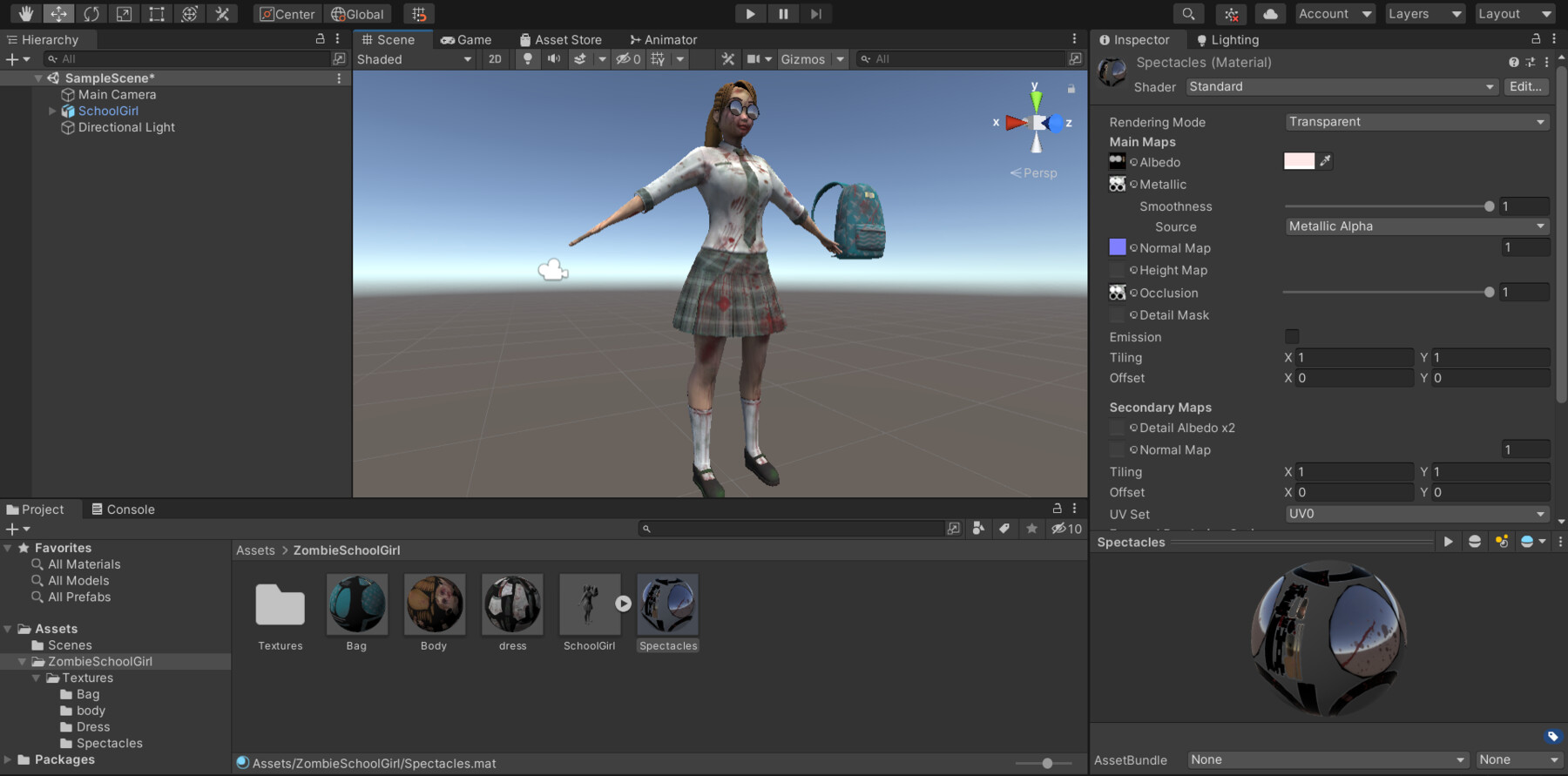Toggle preview lighting icon

click(x=1501, y=542)
